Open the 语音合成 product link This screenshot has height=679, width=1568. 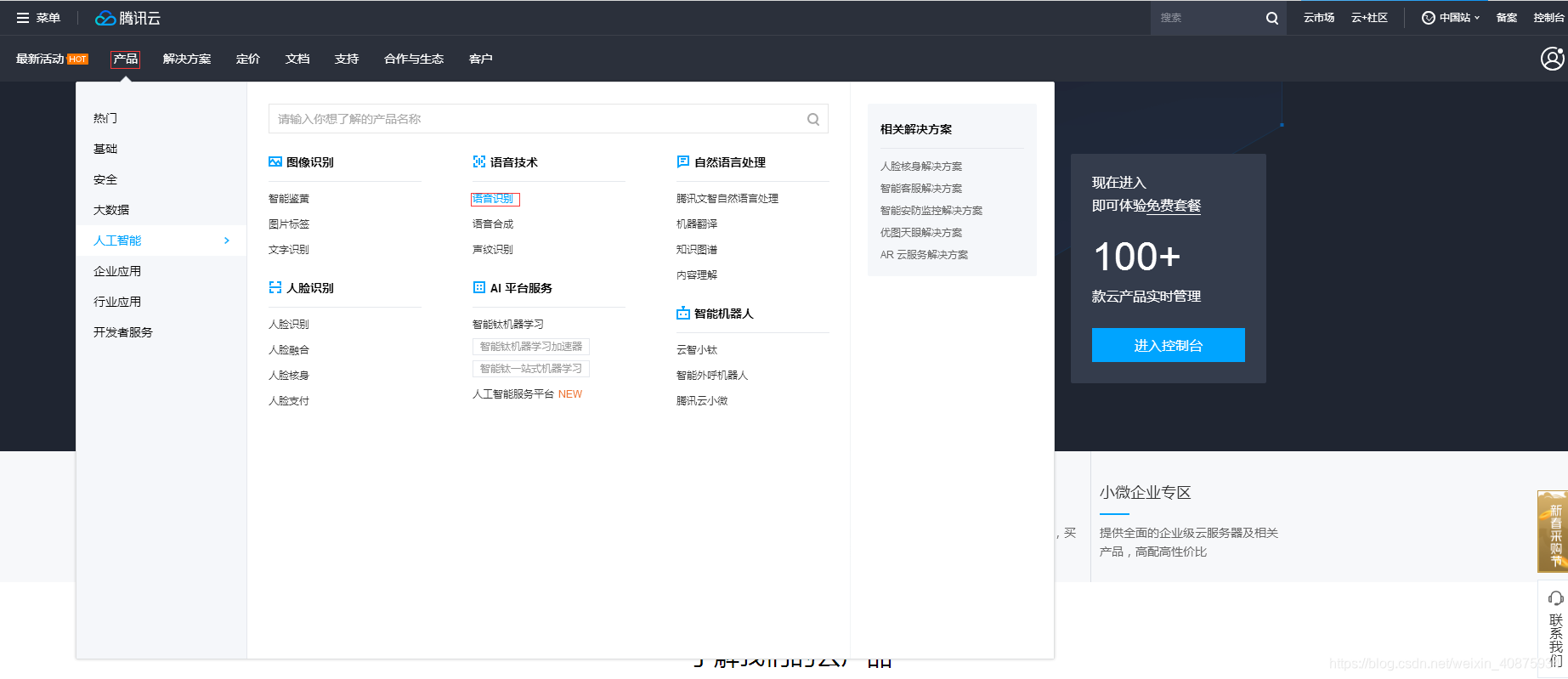pyautogui.click(x=493, y=224)
